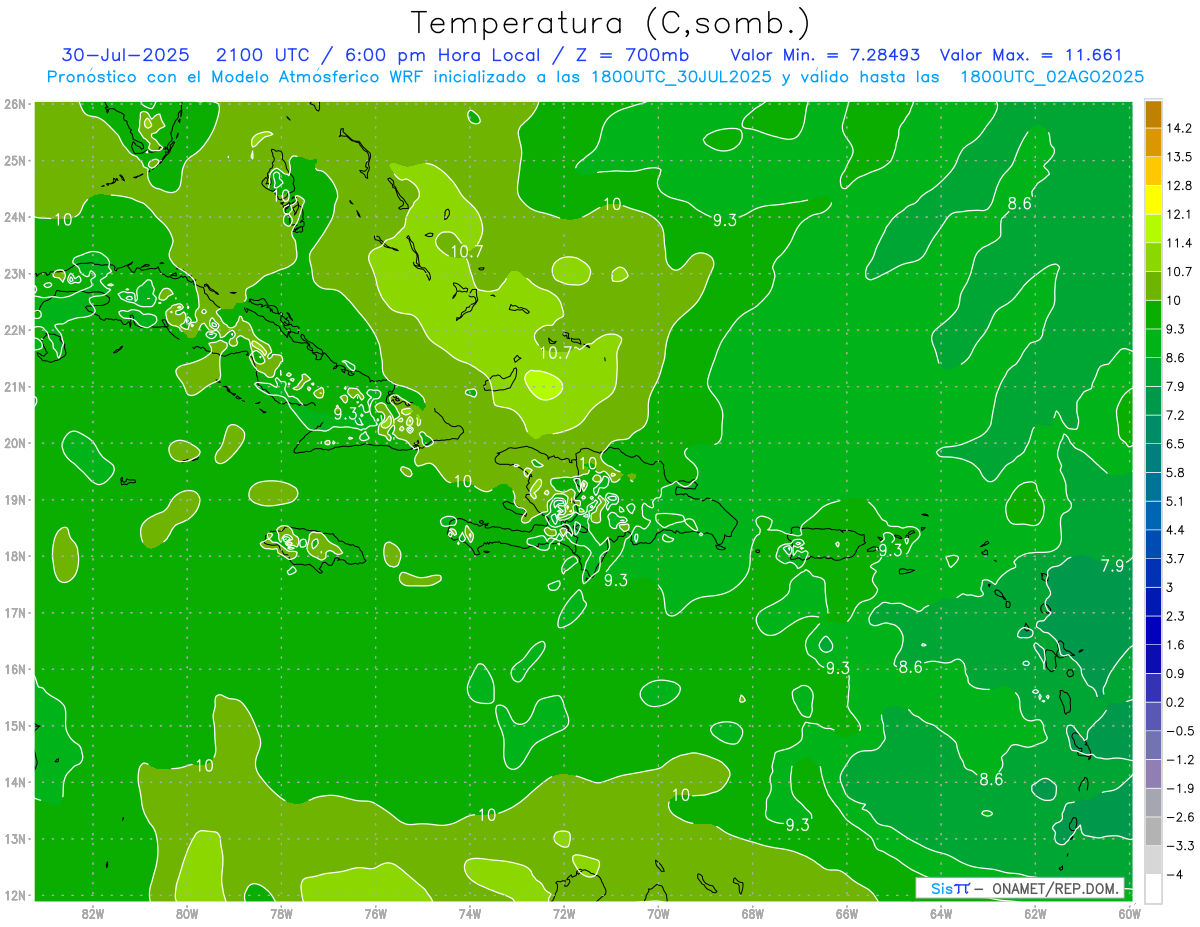The image size is (1200, 927).
Task: Click the 9.3 contour label near 24N 69W
Action: coord(725,220)
